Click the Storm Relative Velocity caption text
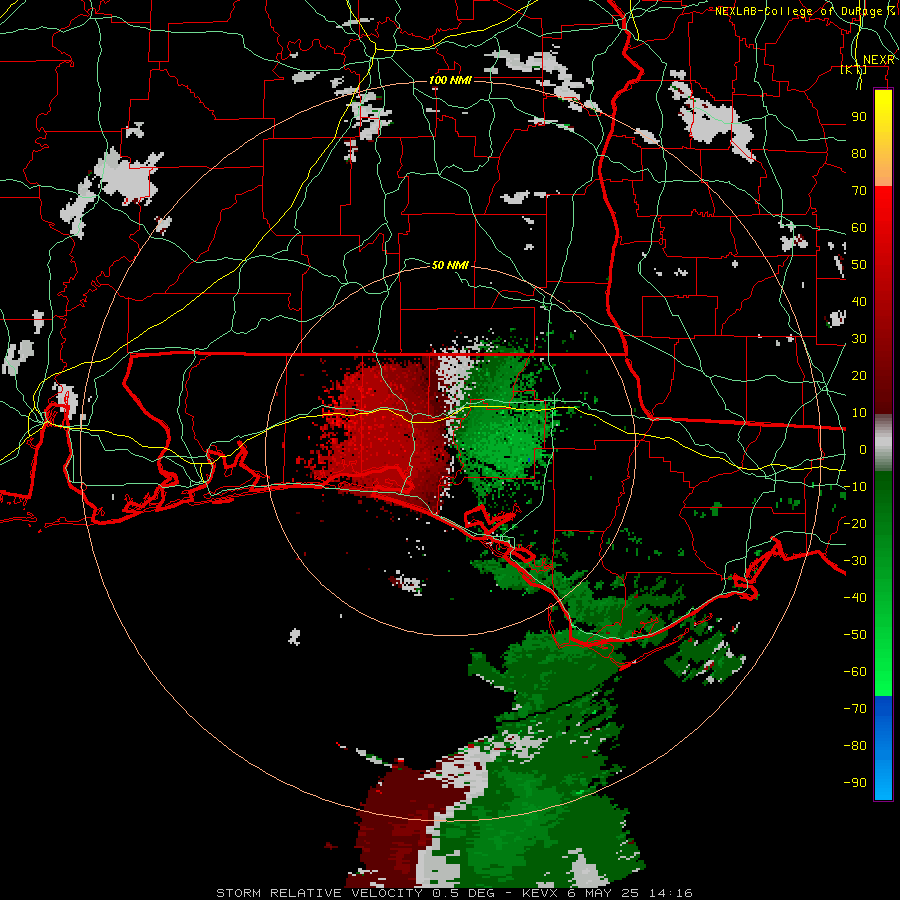The image size is (900, 900). click(454, 893)
